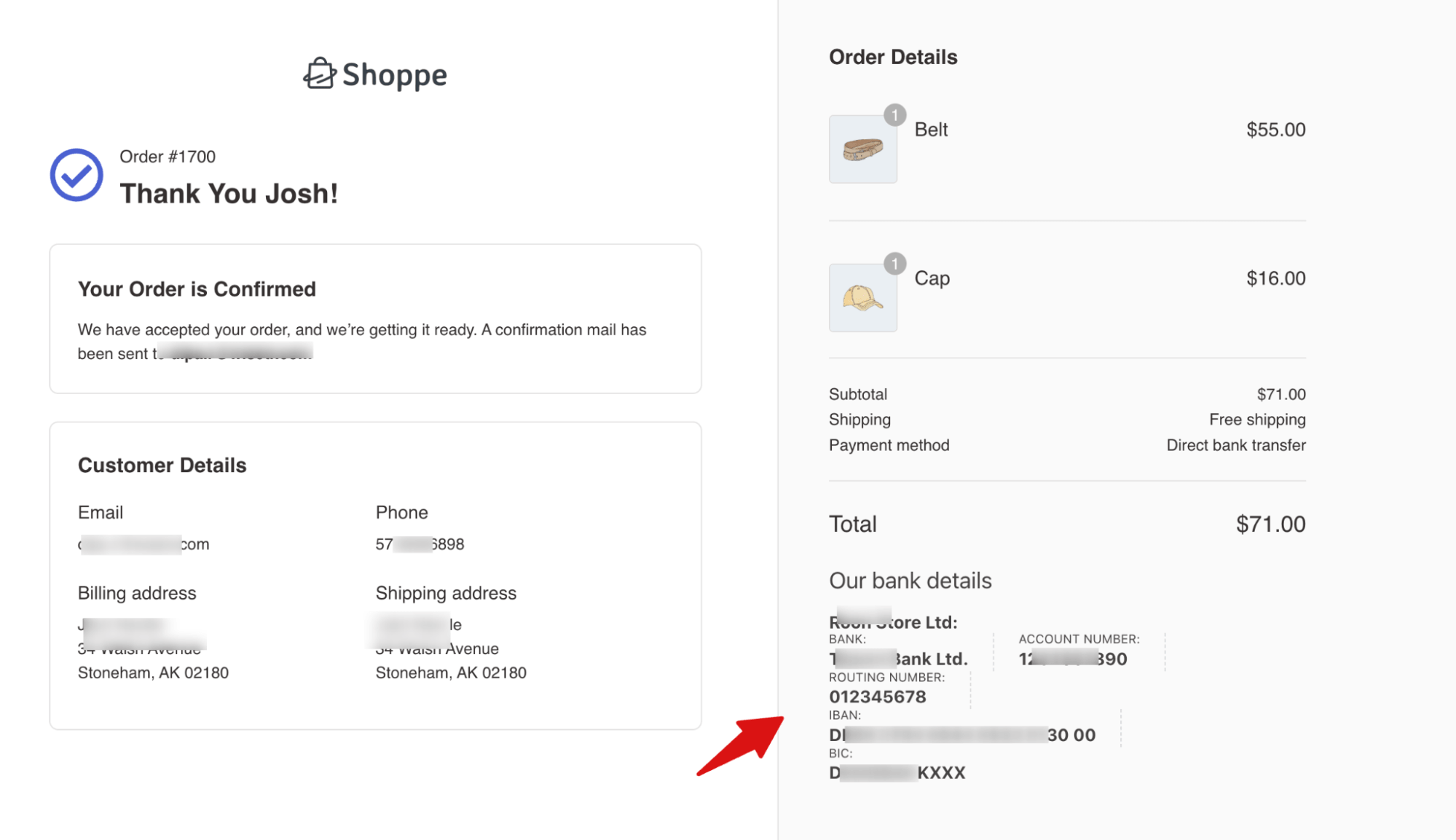1456x840 pixels.
Task: Select the routing number 012345678
Action: pyautogui.click(x=877, y=696)
